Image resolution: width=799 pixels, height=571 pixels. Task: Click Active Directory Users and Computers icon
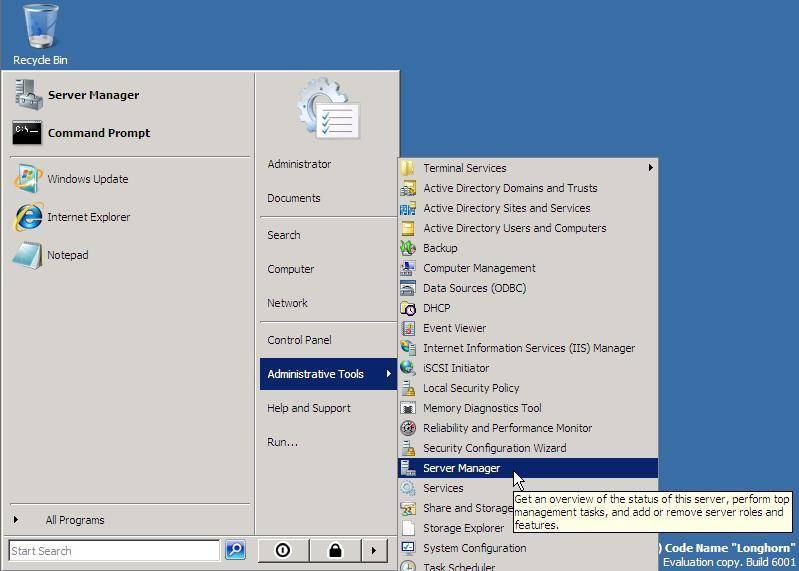coord(408,228)
